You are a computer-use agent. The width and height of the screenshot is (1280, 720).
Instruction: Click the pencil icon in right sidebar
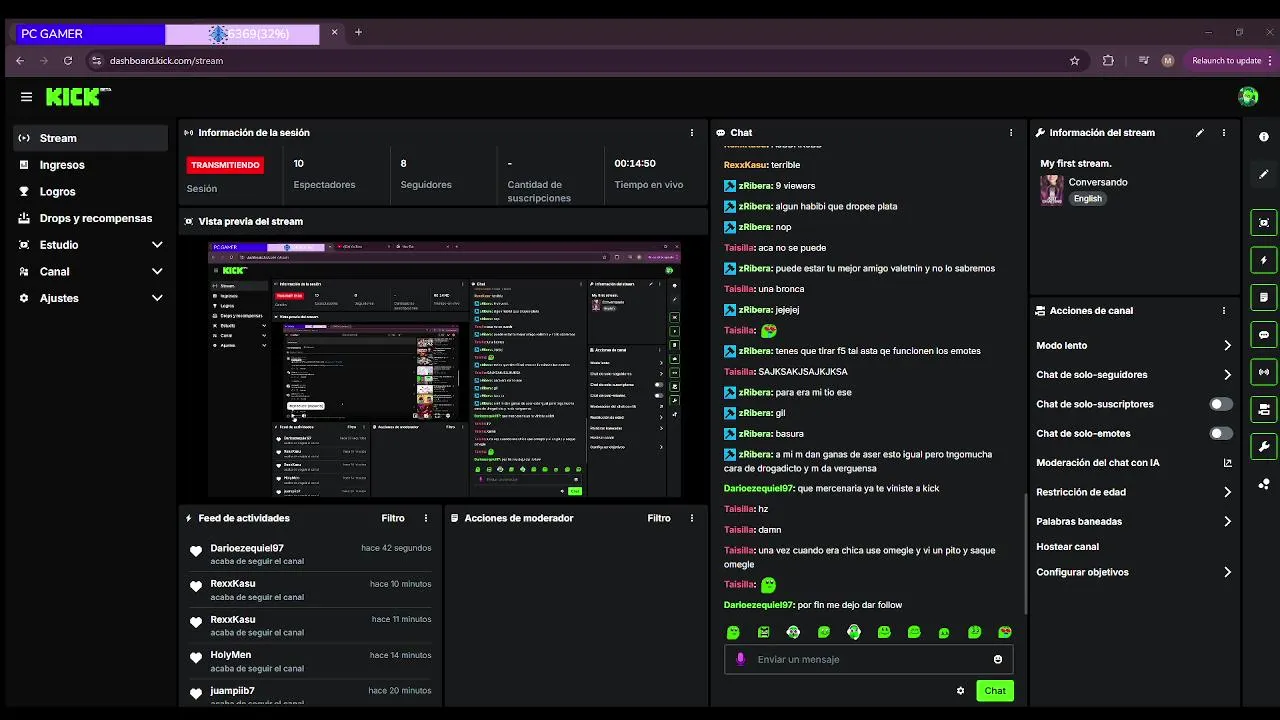[1264, 174]
